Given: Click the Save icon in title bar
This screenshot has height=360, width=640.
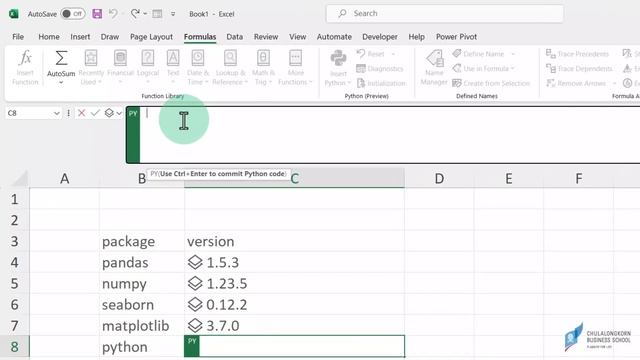Looking at the screenshot, I should [x=97, y=14].
